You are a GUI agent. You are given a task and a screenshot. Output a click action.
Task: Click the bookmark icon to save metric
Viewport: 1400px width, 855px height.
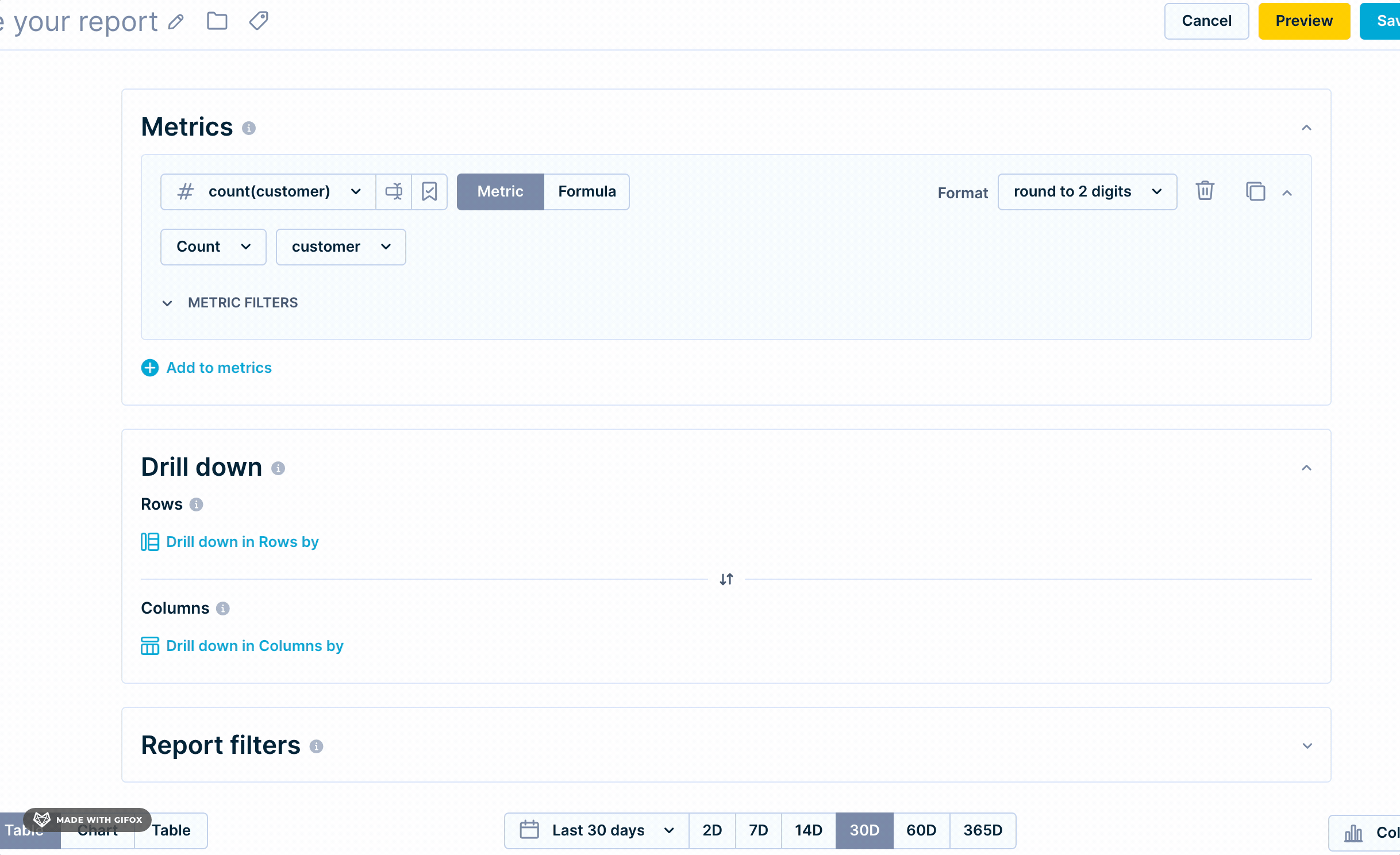click(x=429, y=191)
